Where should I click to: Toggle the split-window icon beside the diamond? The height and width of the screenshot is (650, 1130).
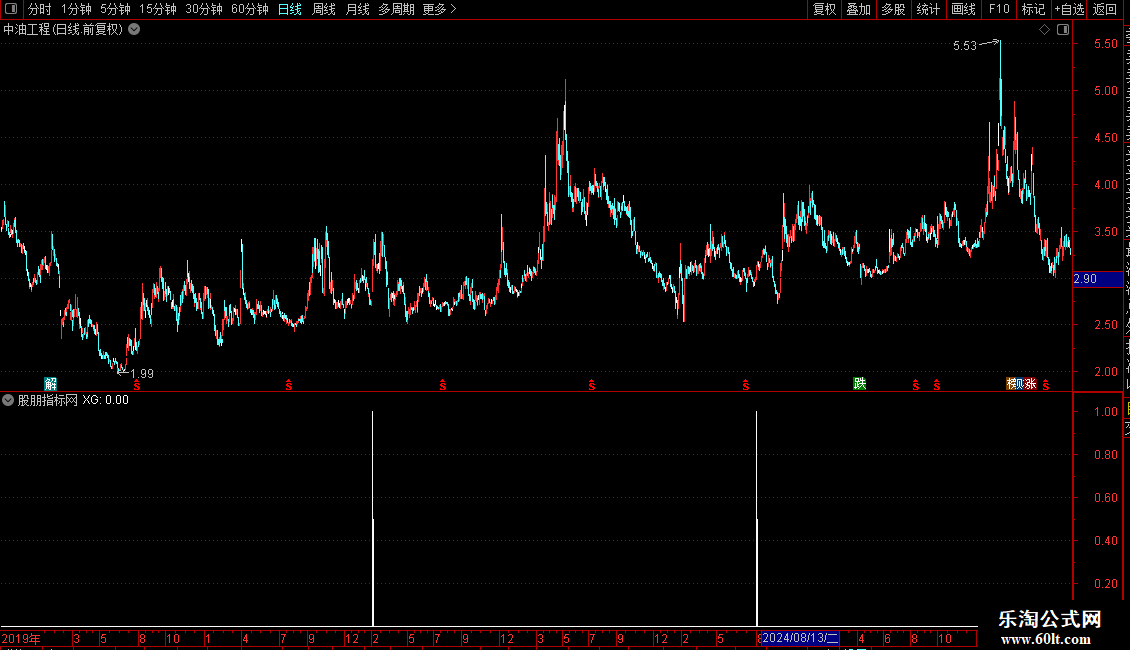point(1063,30)
